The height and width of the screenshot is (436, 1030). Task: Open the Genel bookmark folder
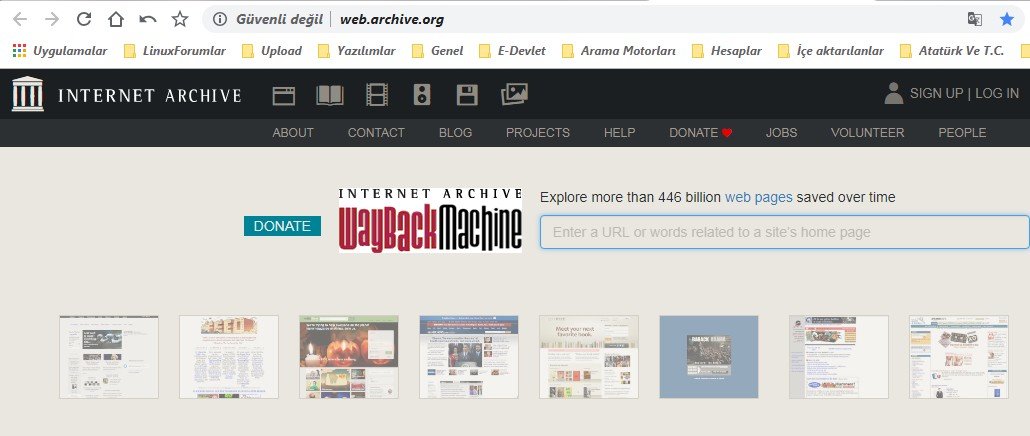point(437,51)
